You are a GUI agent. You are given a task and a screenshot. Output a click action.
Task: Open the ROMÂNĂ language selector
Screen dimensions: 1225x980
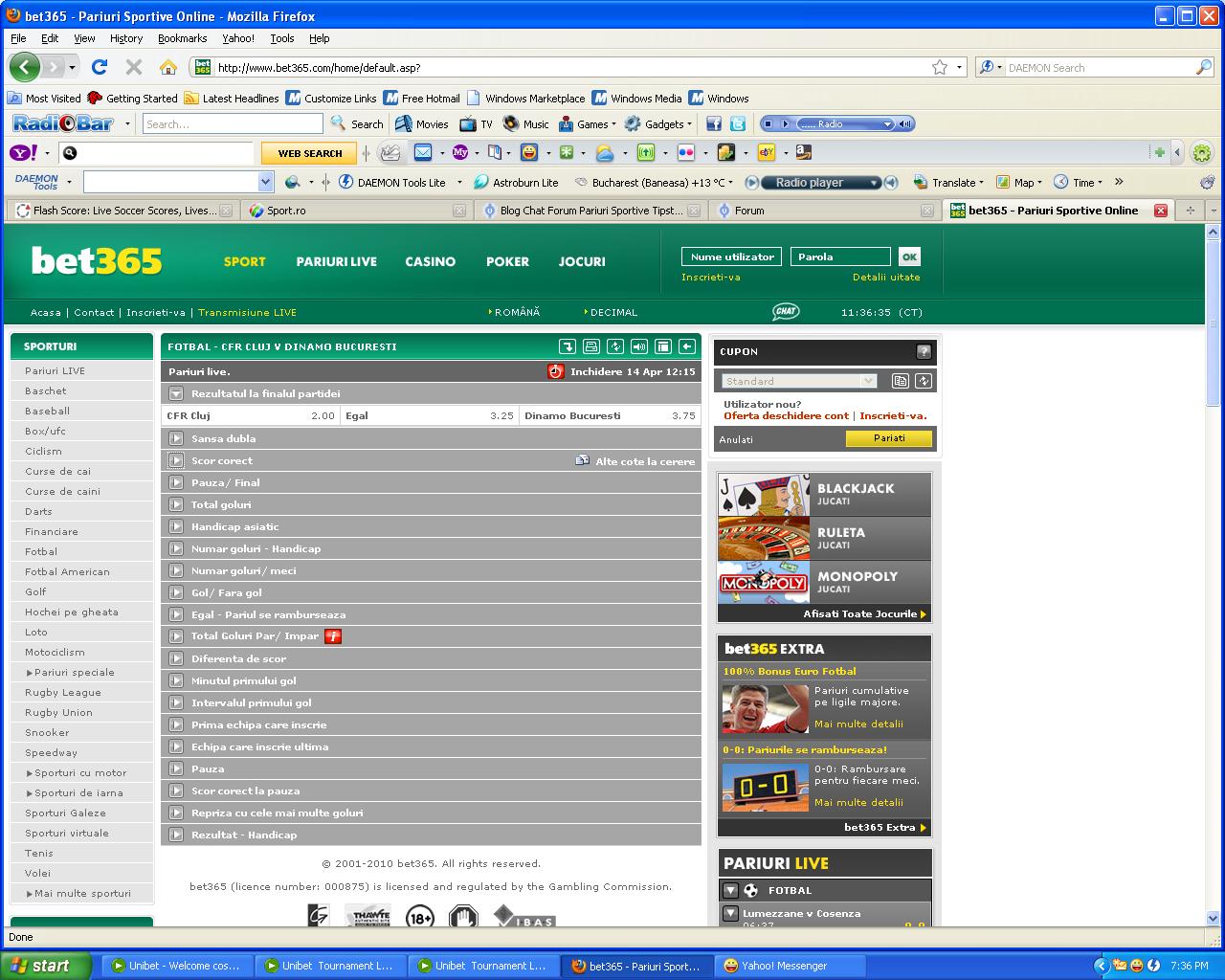514,312
